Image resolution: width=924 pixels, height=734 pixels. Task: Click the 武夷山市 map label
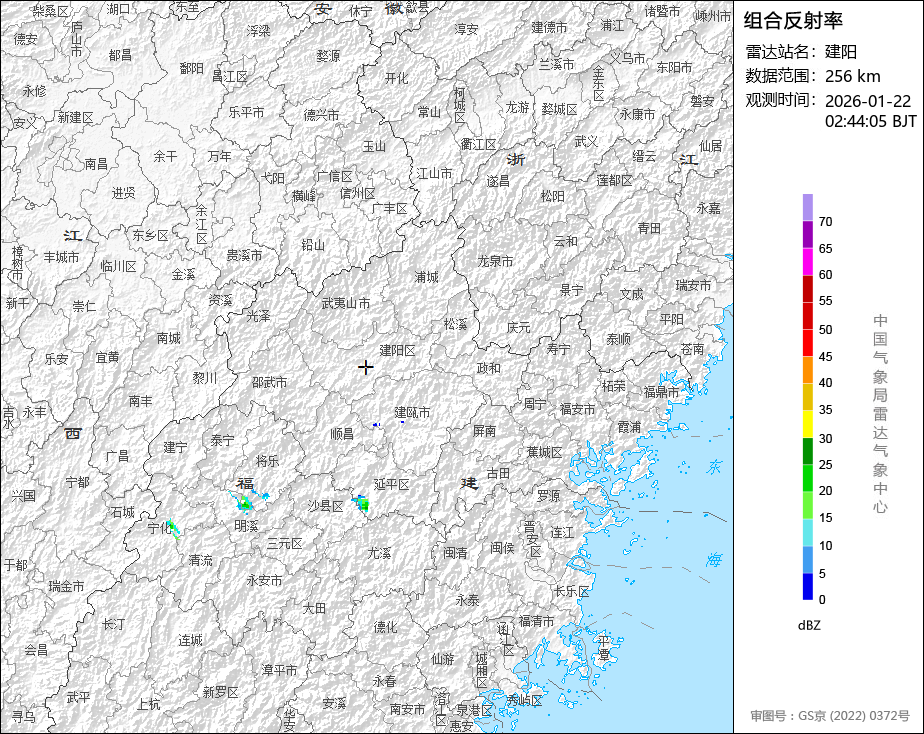346,303
